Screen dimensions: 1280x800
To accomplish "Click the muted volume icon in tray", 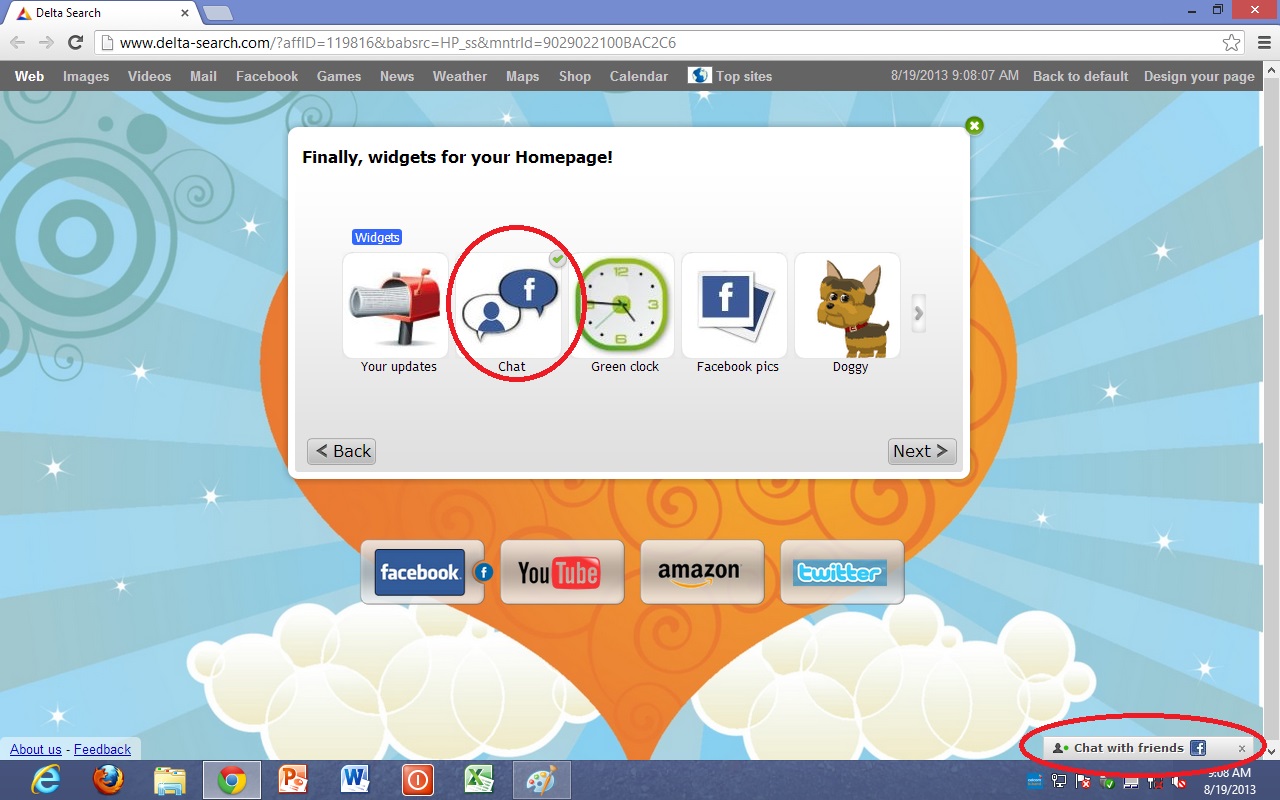I will (x=1179, y=781).
